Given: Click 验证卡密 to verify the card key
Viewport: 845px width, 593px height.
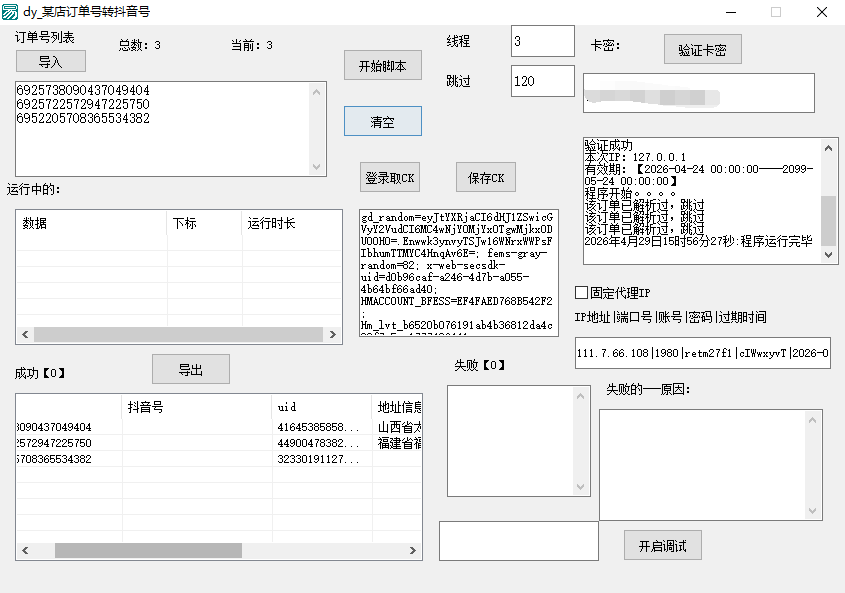Looking at the screenshot, I should pyautogui.click(x=701, y=49).
